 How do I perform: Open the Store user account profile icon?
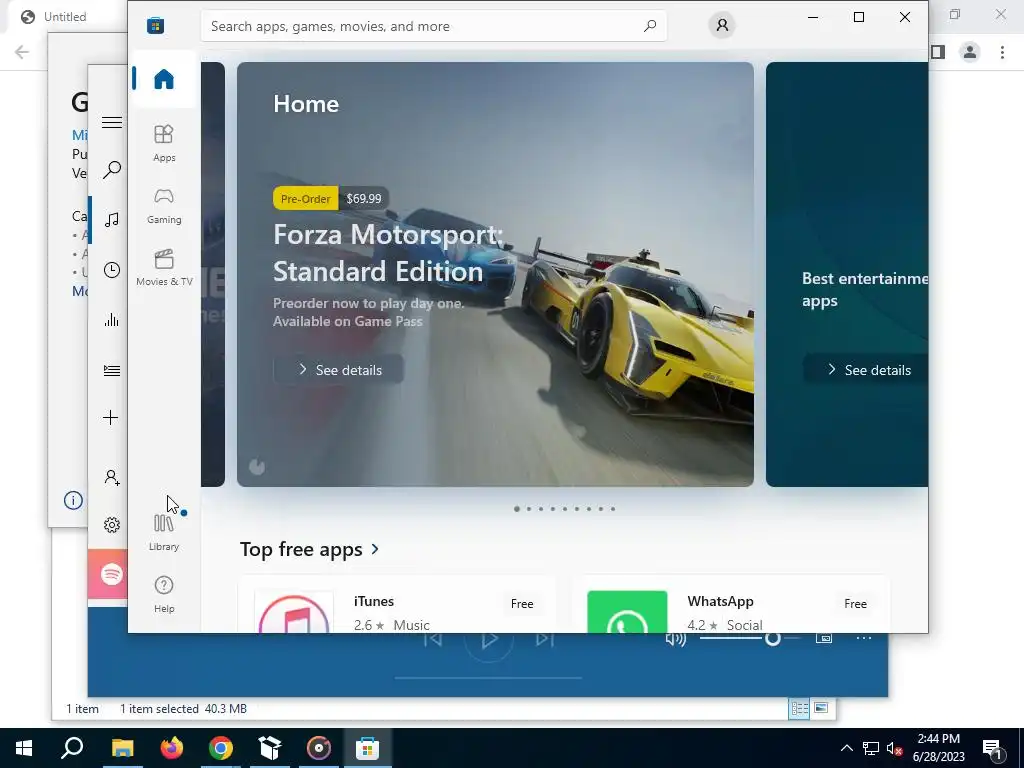pos(722,25)
